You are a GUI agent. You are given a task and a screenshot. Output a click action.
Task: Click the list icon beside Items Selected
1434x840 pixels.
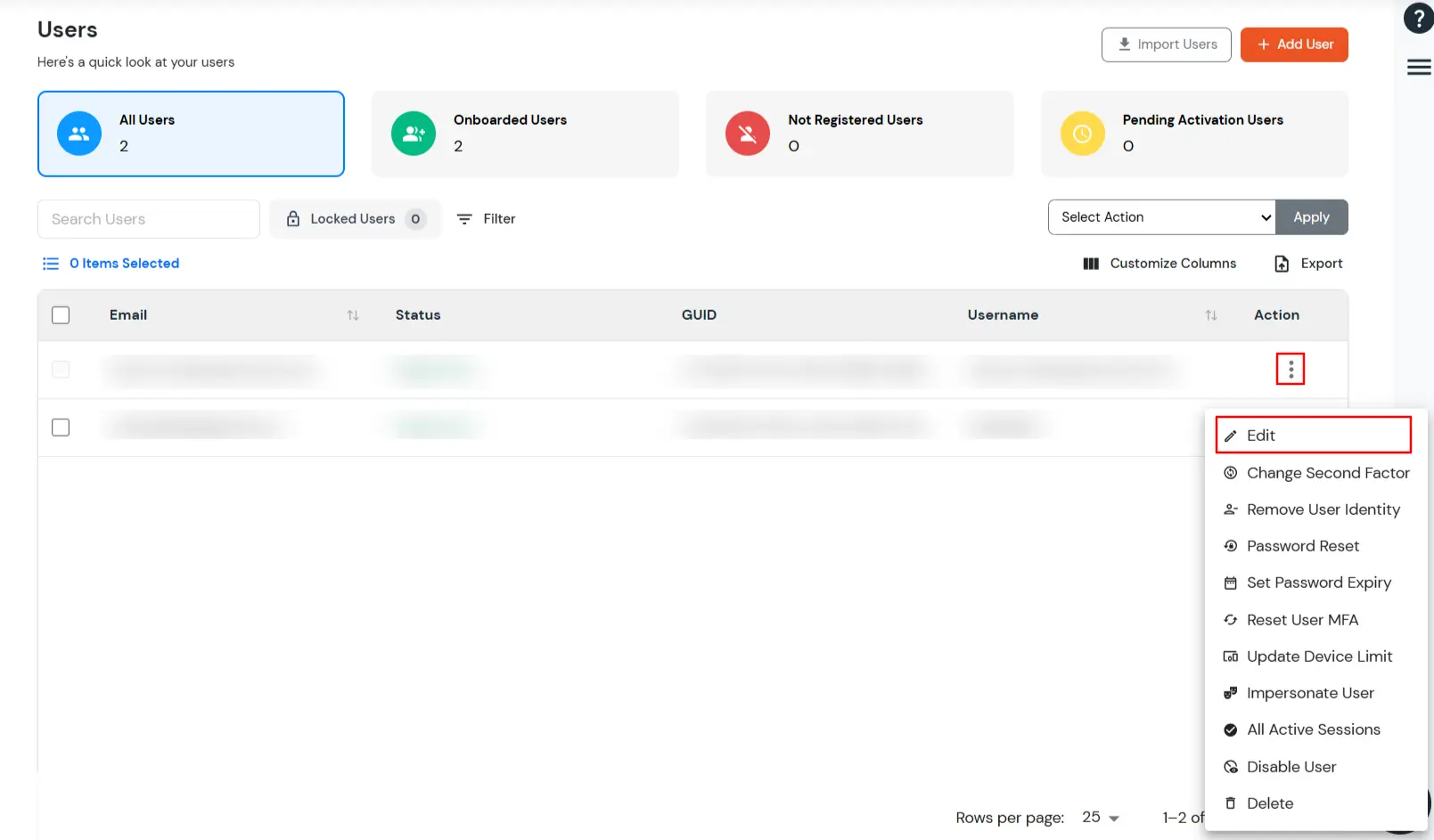coord(51,264)
